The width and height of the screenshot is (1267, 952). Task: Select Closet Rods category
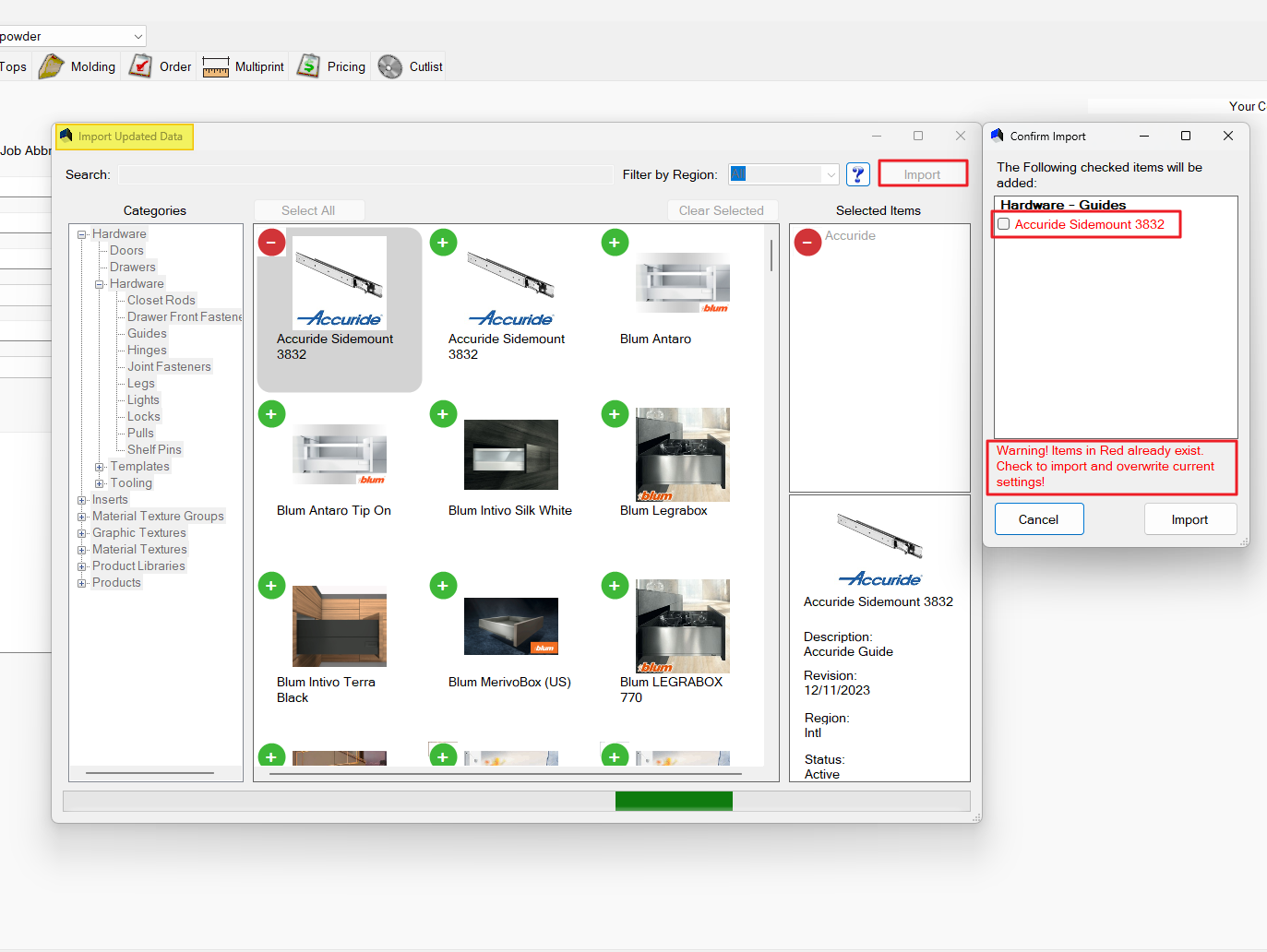[x=161, y=301]
